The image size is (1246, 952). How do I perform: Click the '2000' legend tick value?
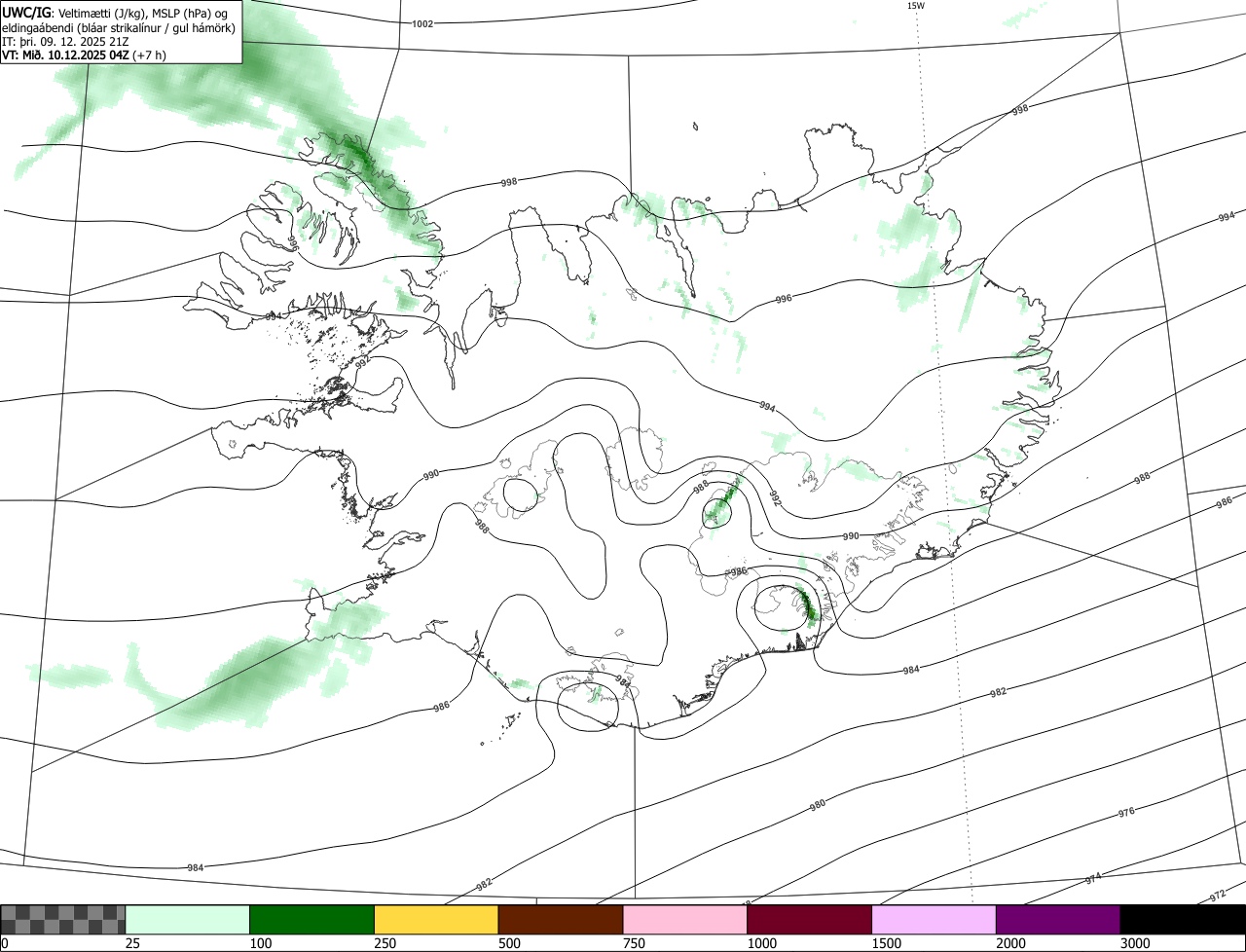1011,943
